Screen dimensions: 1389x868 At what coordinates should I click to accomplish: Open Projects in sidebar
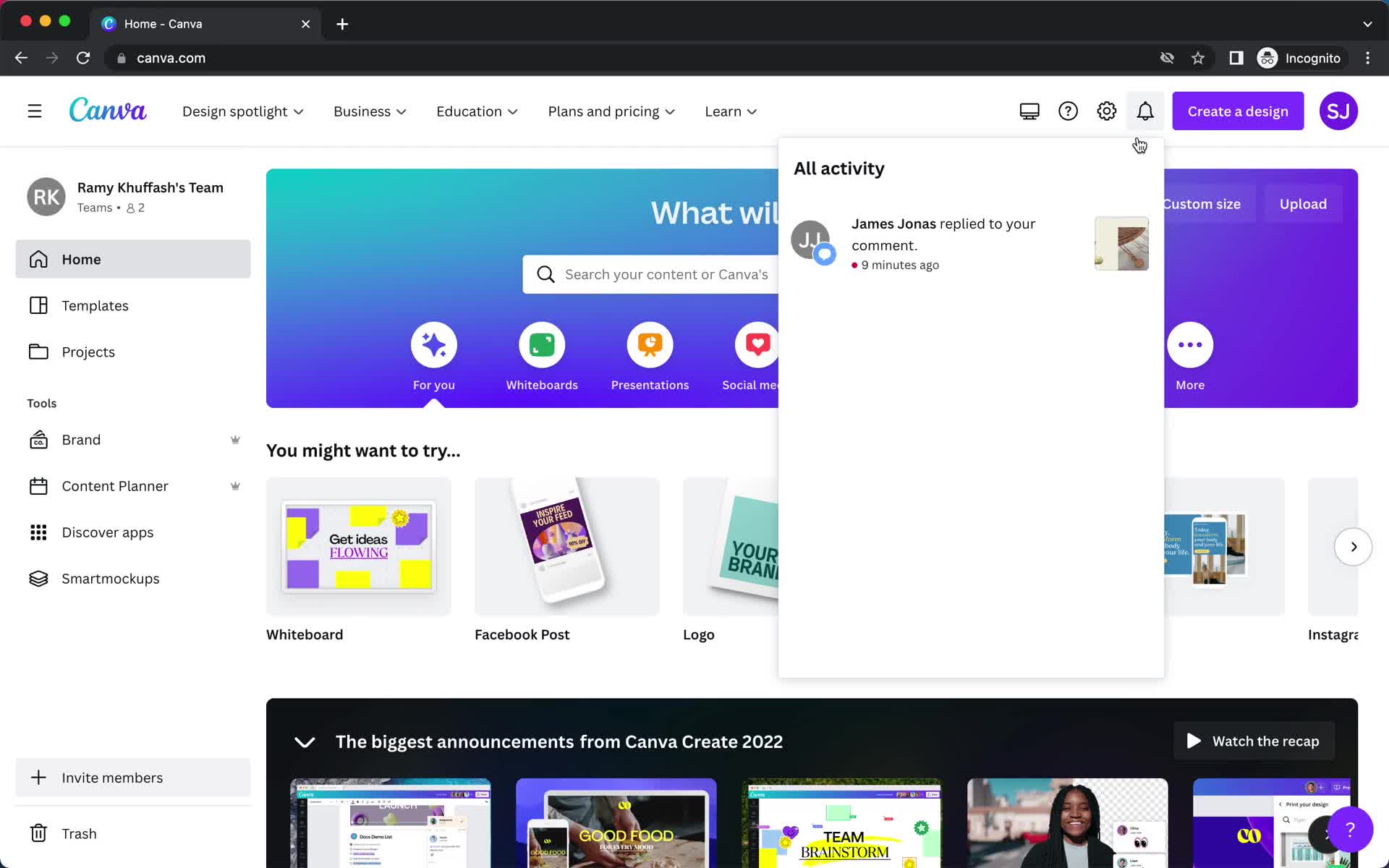tap(133, 352)
